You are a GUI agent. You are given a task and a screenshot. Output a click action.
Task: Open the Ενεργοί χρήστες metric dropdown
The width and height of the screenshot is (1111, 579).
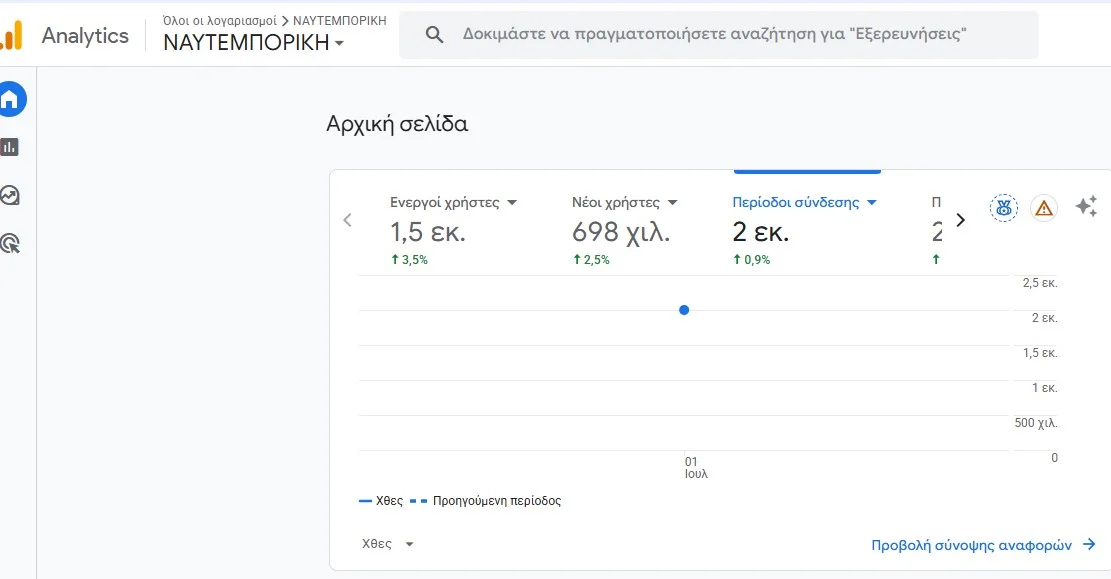tap(512, 203)
